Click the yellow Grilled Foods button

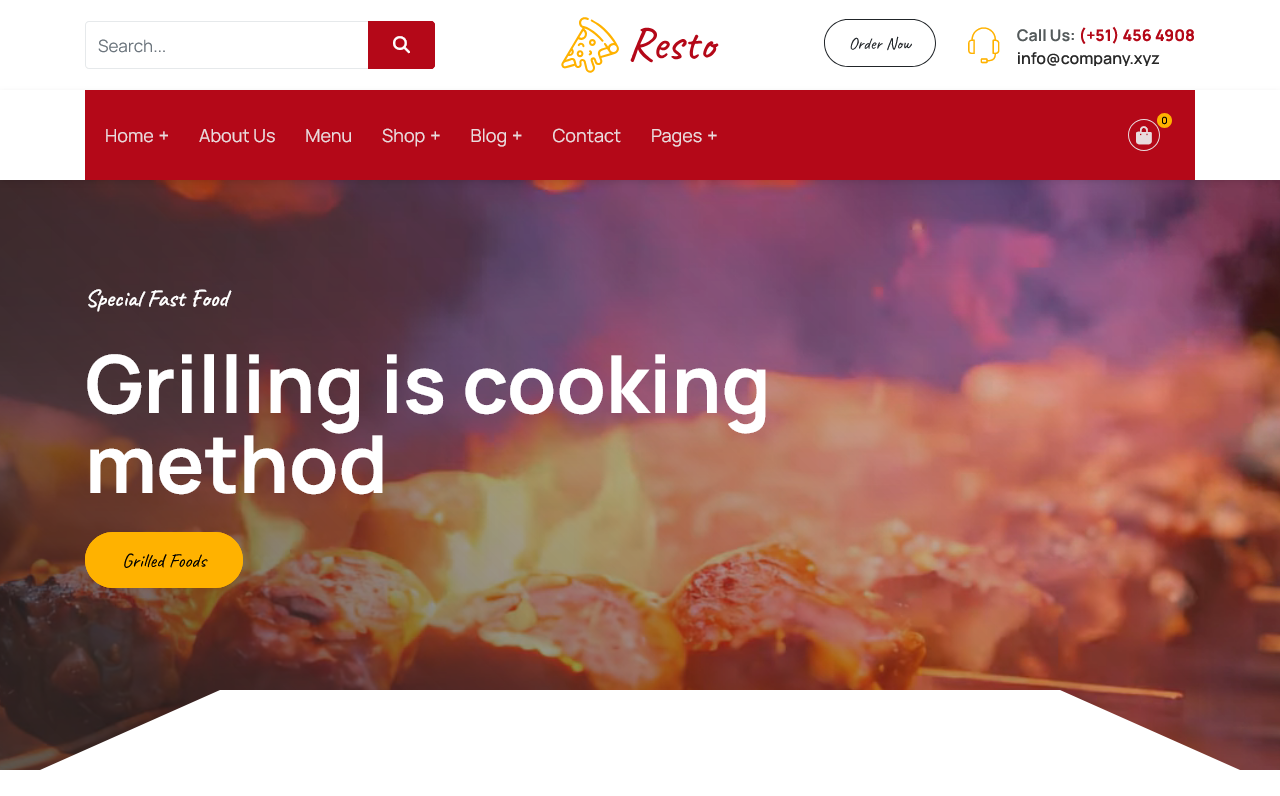(x=164, y=560)
